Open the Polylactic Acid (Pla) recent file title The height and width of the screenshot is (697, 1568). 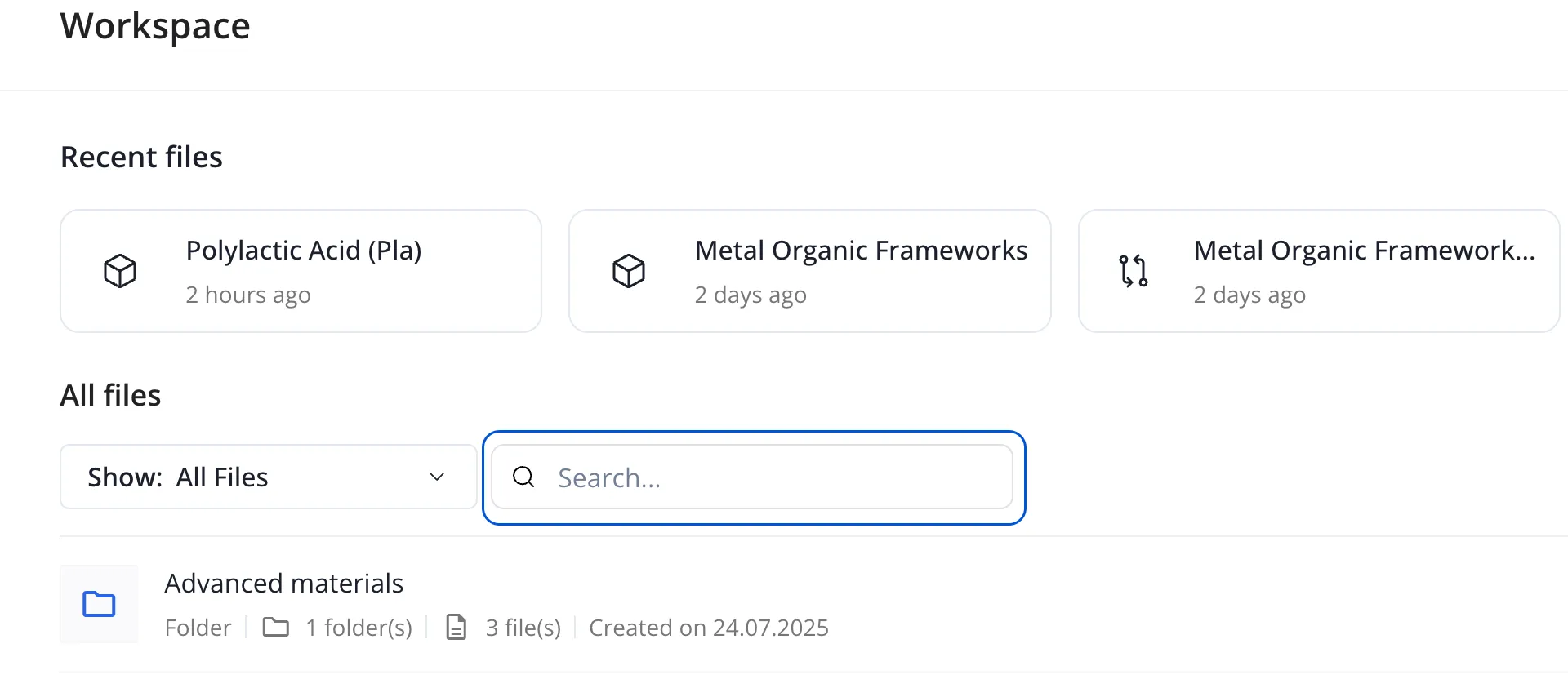[304, 251]
